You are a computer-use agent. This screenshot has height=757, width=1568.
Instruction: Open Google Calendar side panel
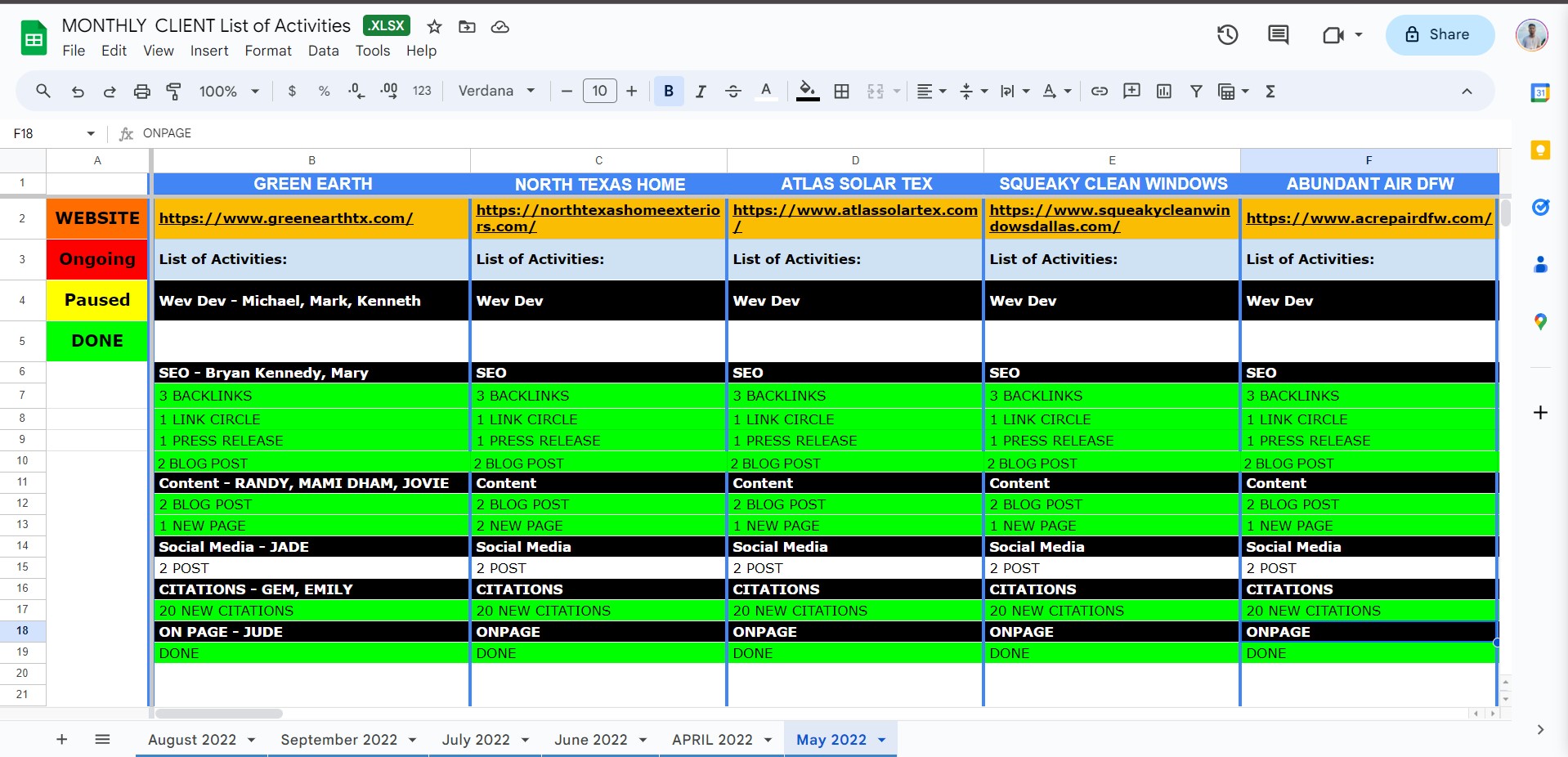tap(1540, 92)
